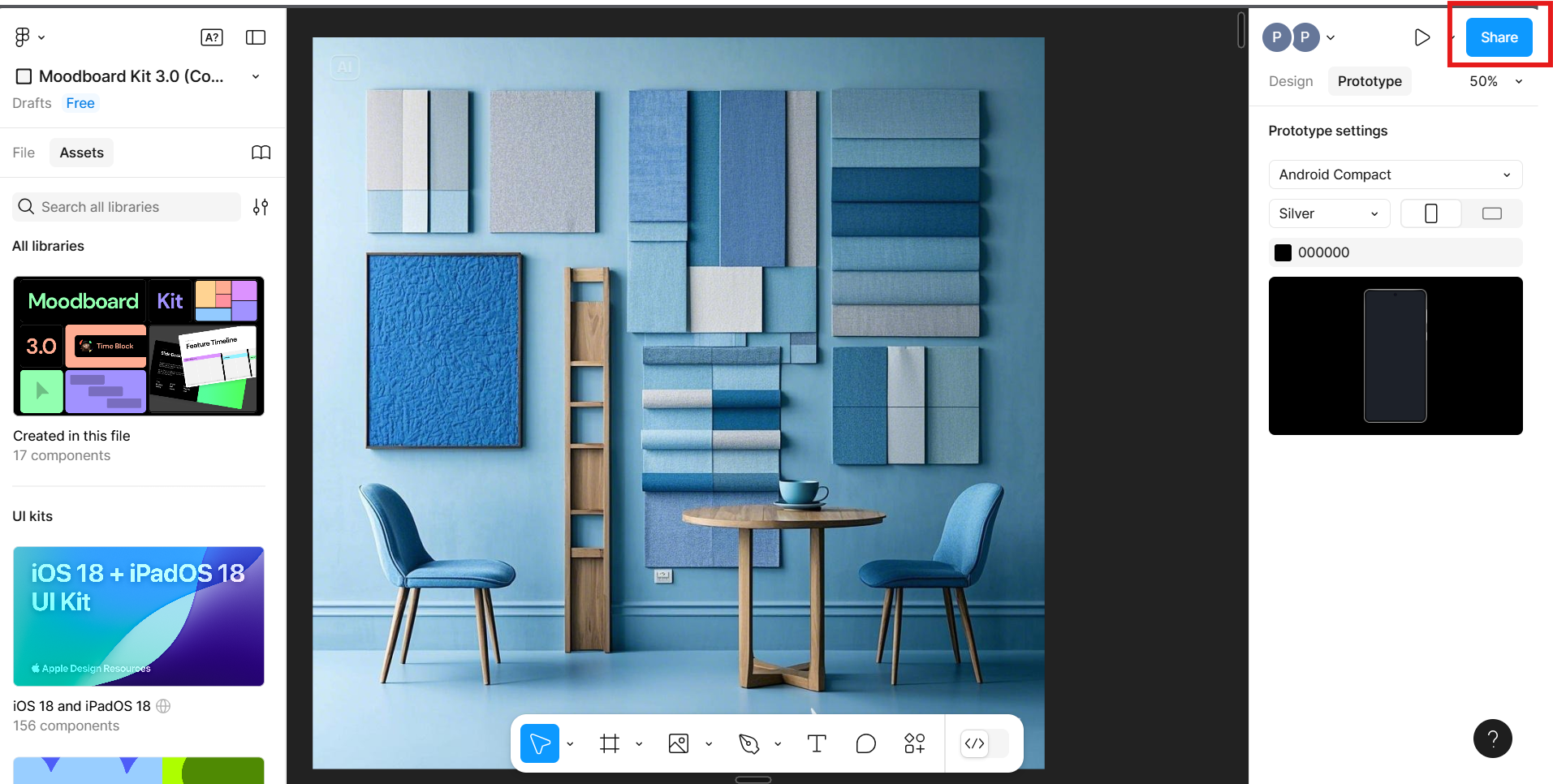The image size is (1553, 784).
Task: Choose landscape device orientation
Action: coord(1491,213)
